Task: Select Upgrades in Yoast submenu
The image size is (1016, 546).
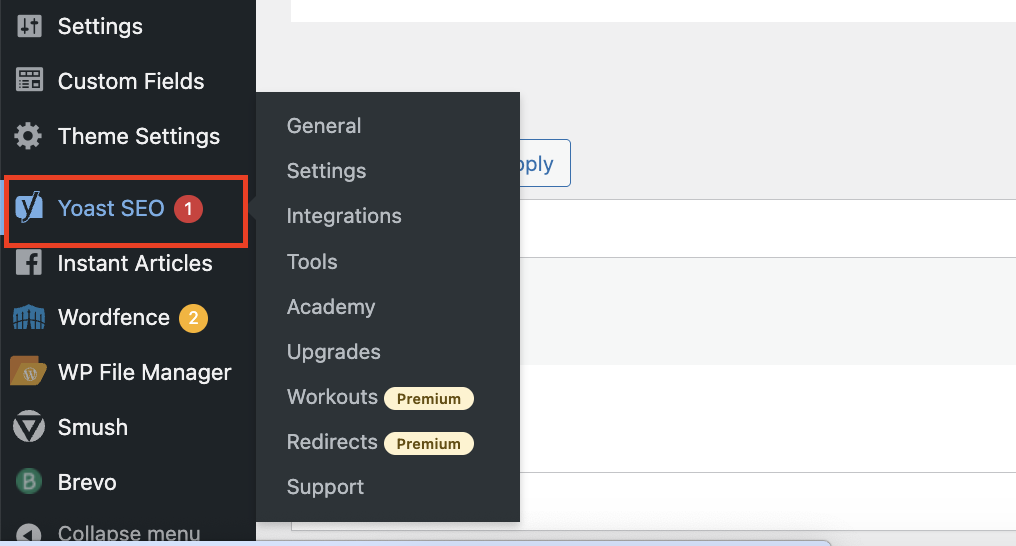Action: [334, 352]
